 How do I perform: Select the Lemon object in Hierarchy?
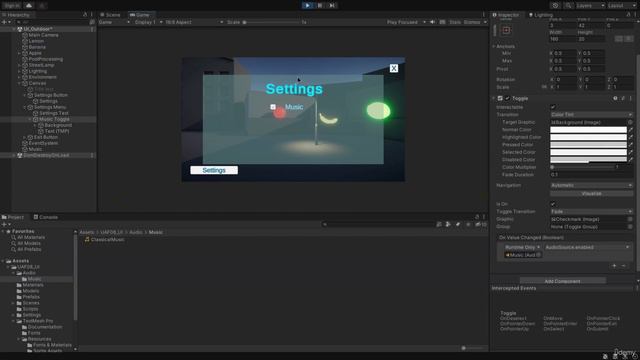click(x=36, y=41)
